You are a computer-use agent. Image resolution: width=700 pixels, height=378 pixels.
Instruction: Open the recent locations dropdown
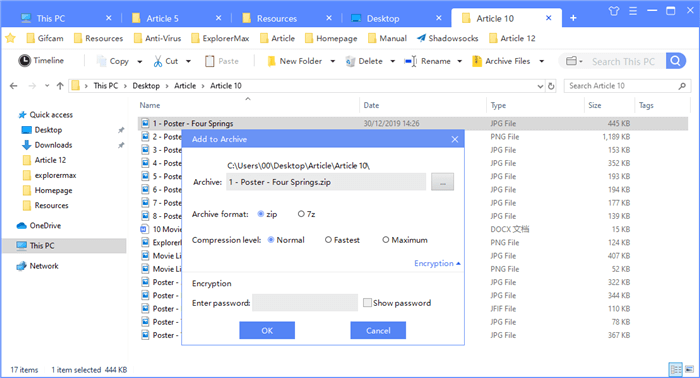pyautogui.click(x=47, y=86)
